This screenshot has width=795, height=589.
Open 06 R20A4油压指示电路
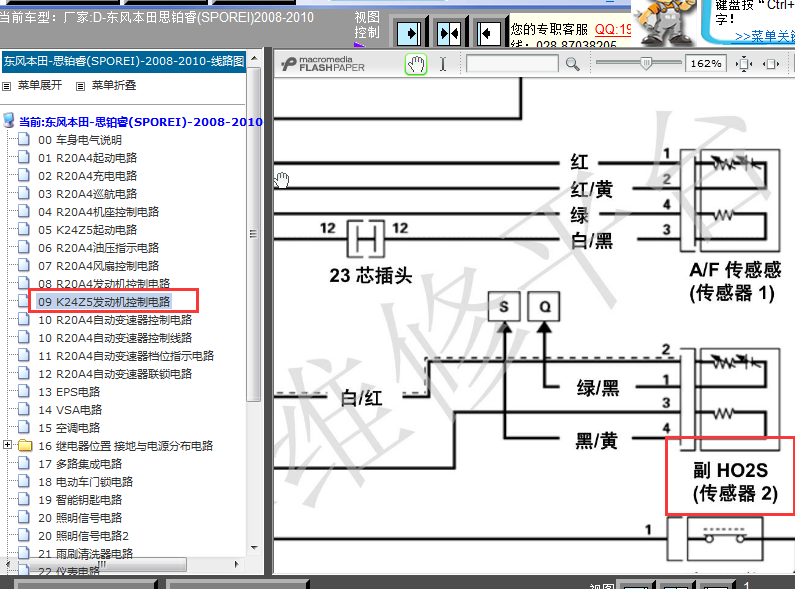(98, 248)
